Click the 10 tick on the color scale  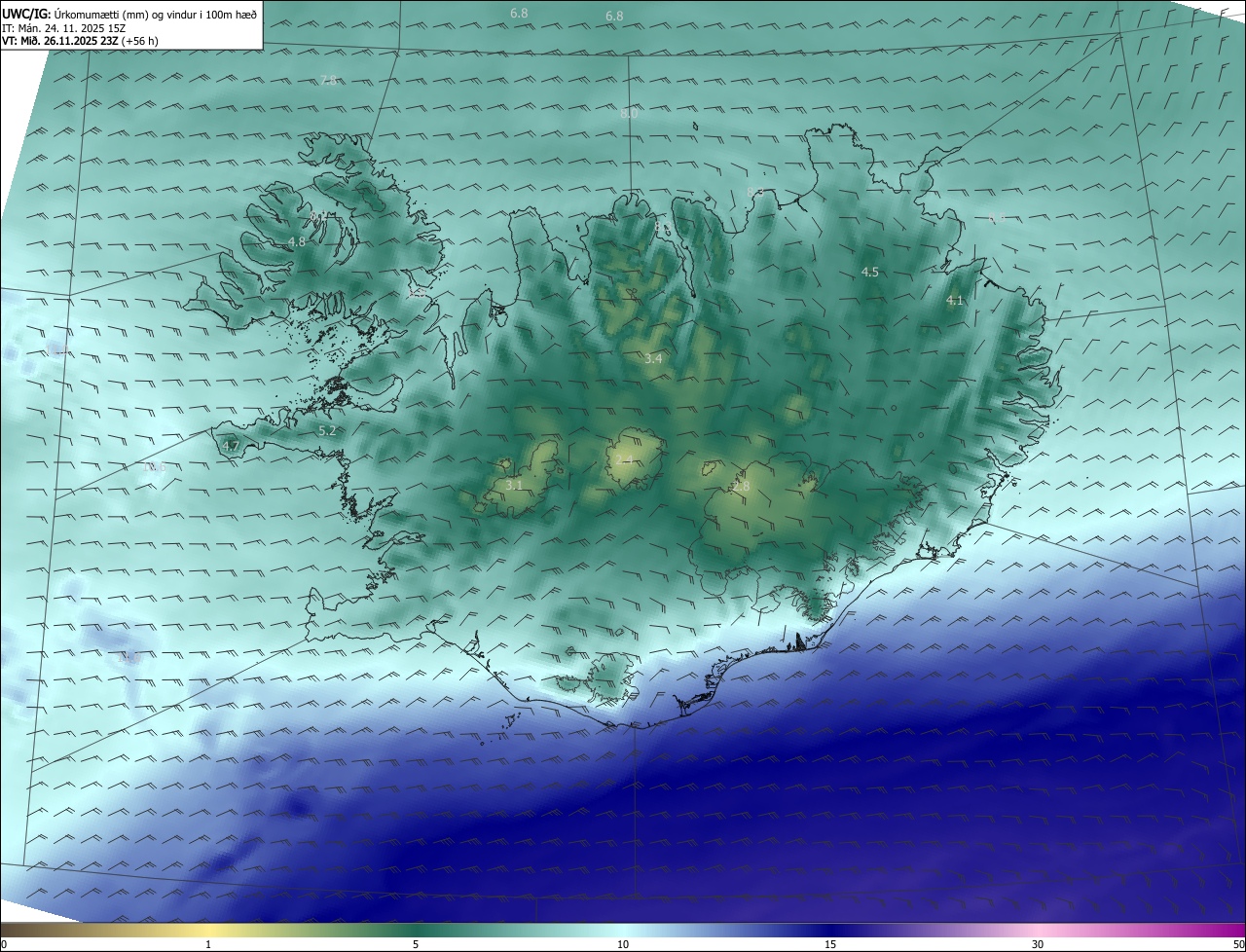(x=623, y=944)
